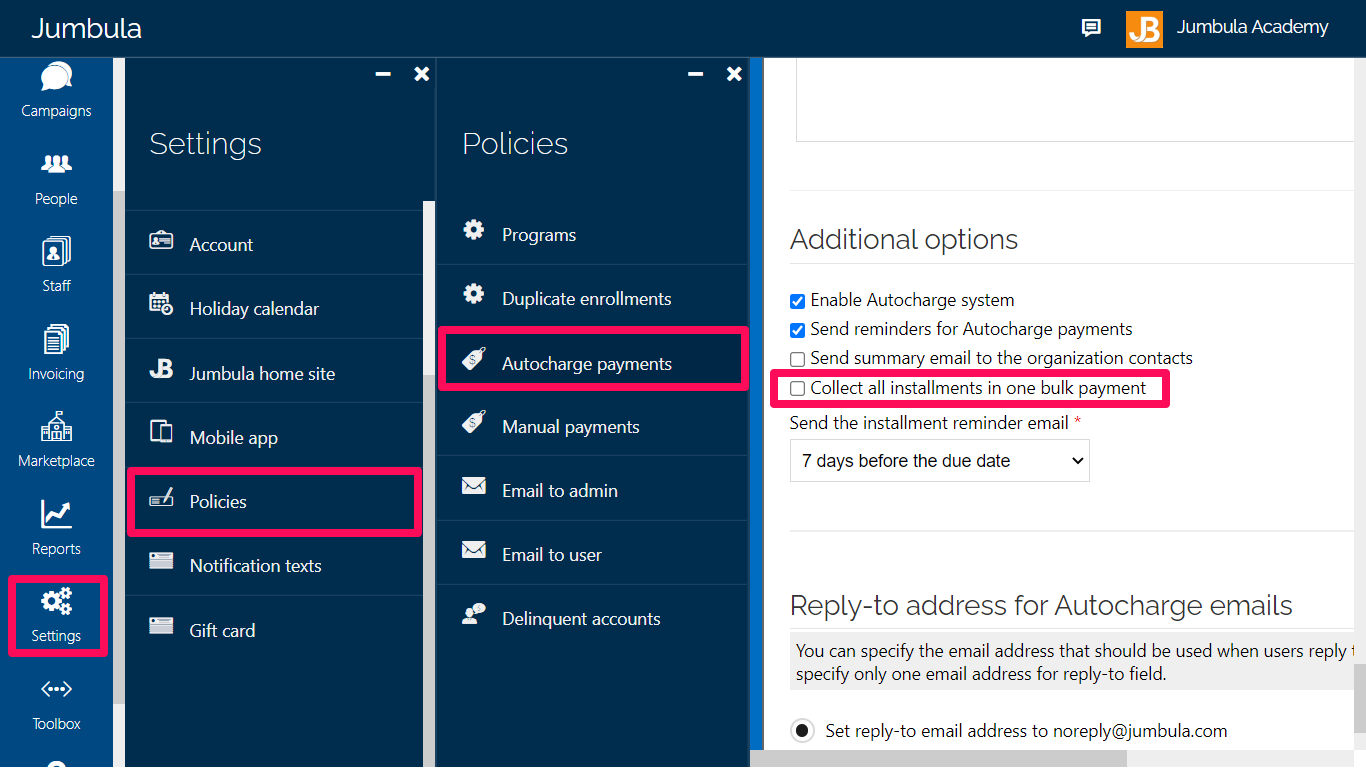Open Account settings menu item
Viewport: 1366px width, 768px height.
(274, 244)
